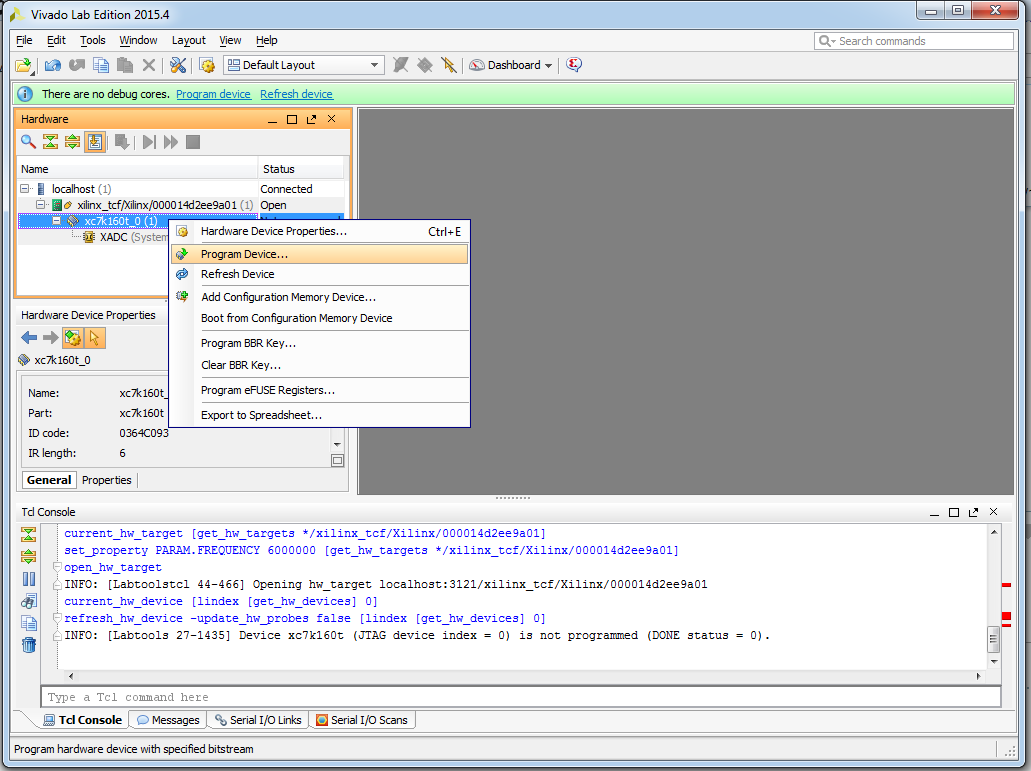Collapse the xilinx_tcf target tree node

(x=40, y=204)
